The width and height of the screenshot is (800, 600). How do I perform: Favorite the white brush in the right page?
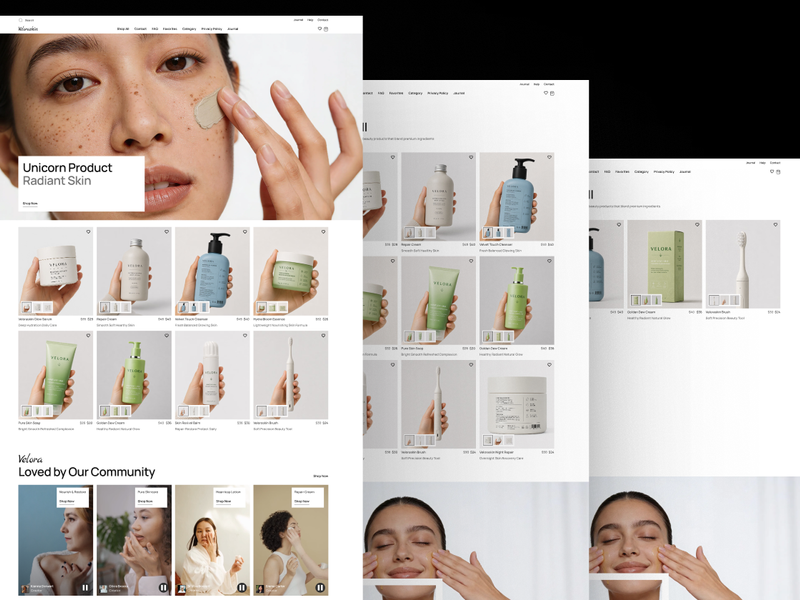[776, 224]
